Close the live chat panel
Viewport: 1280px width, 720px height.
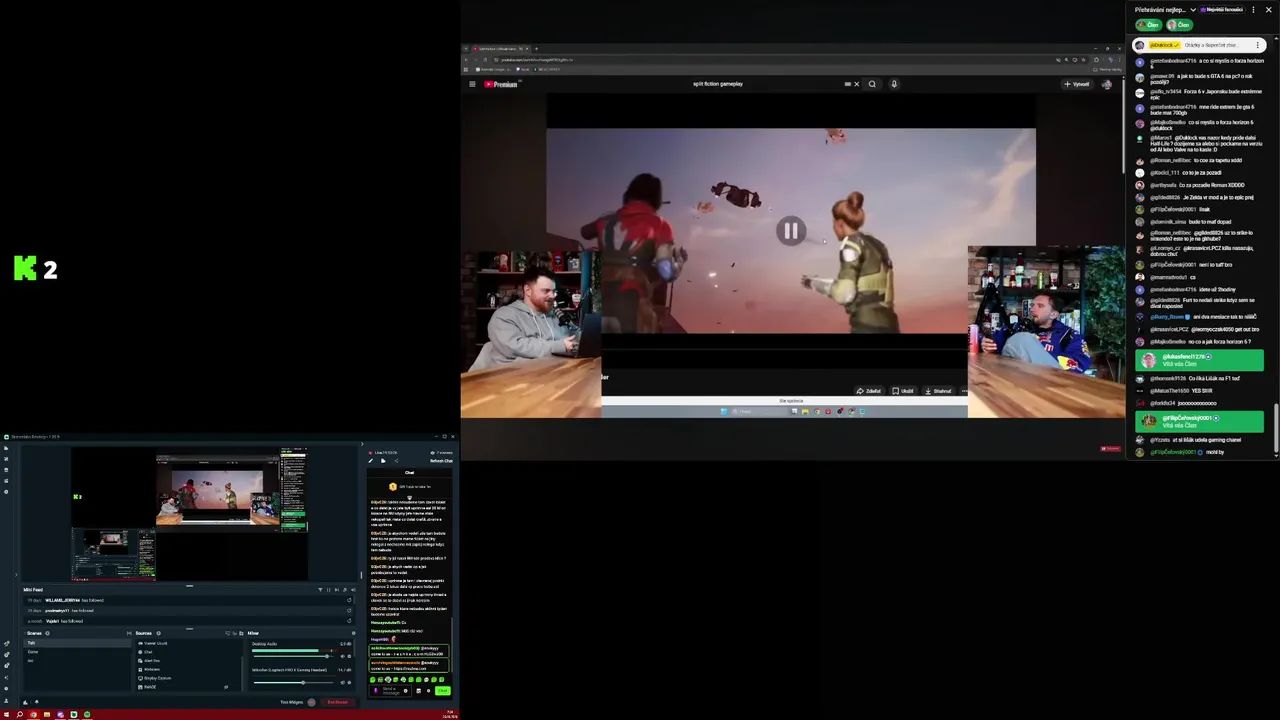click(x=1269, y=9)
